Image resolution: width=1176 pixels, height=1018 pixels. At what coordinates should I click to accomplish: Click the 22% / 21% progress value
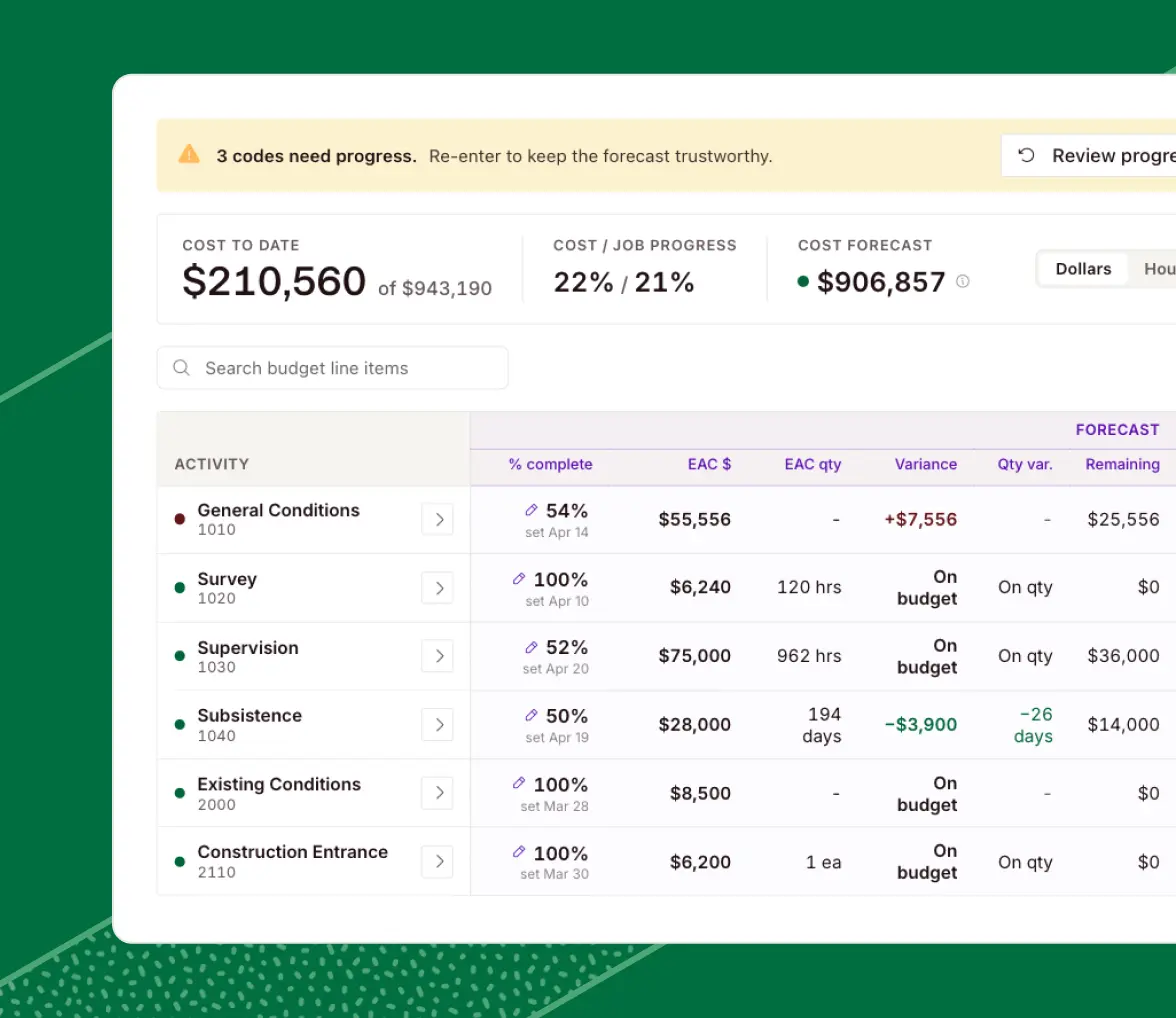coord(623,282)
